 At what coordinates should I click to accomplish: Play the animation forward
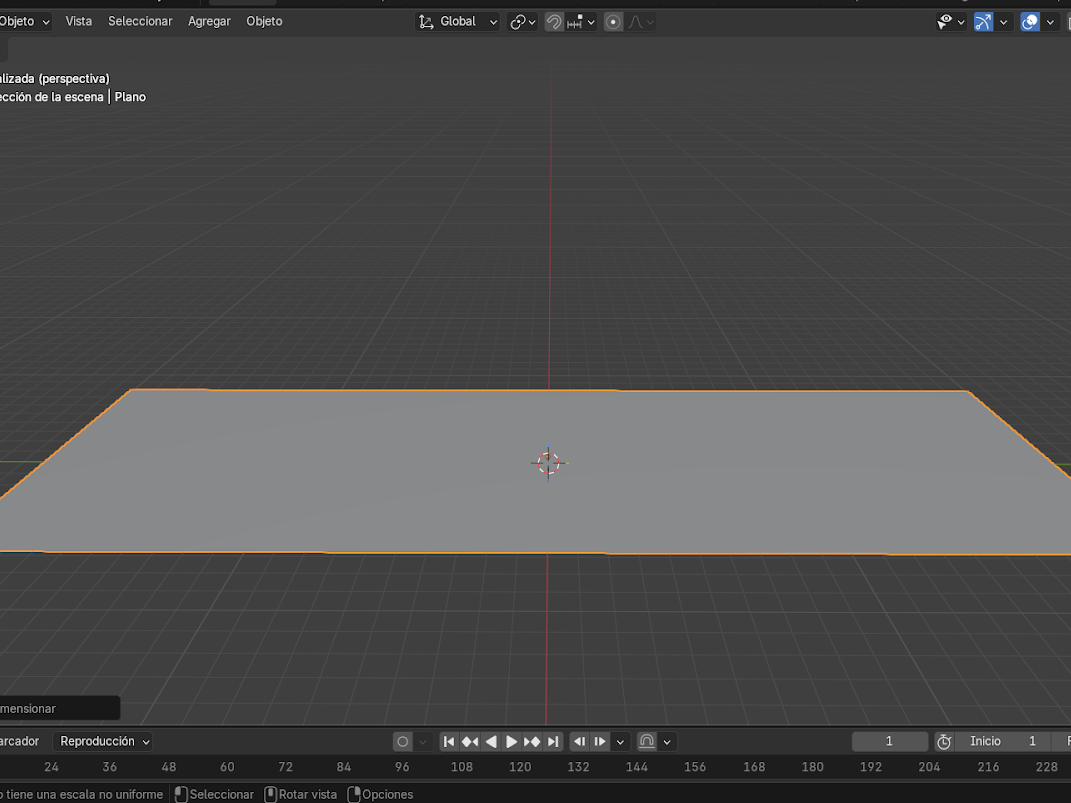coord(512,741)
